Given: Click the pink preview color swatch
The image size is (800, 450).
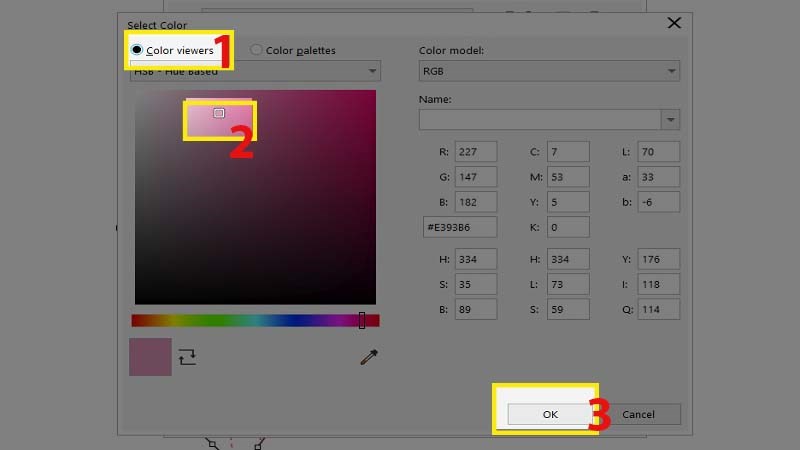Looking at the screenshot, I should tap(150, 357).
